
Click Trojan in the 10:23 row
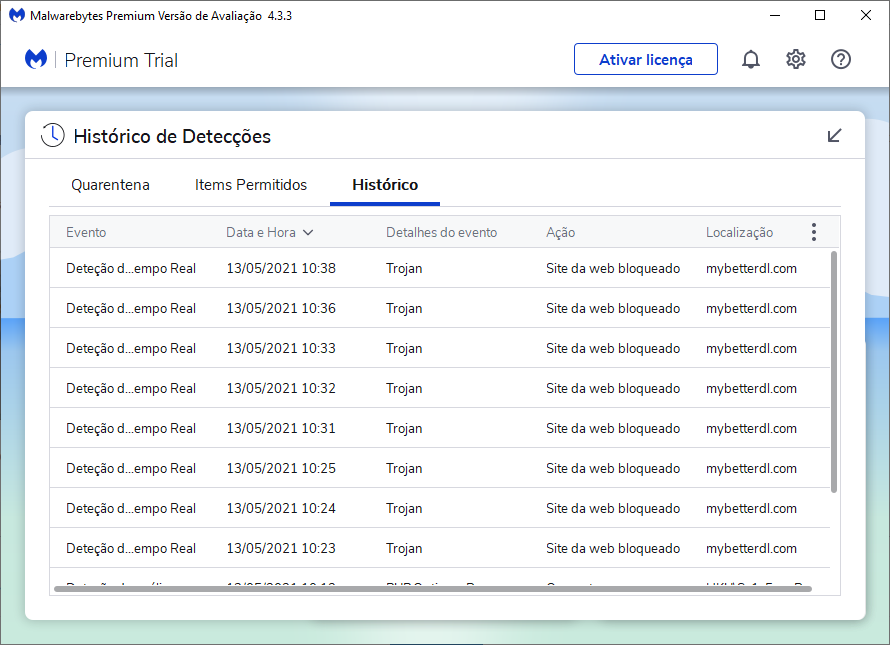pyautogui.click(x=404, y=548)
